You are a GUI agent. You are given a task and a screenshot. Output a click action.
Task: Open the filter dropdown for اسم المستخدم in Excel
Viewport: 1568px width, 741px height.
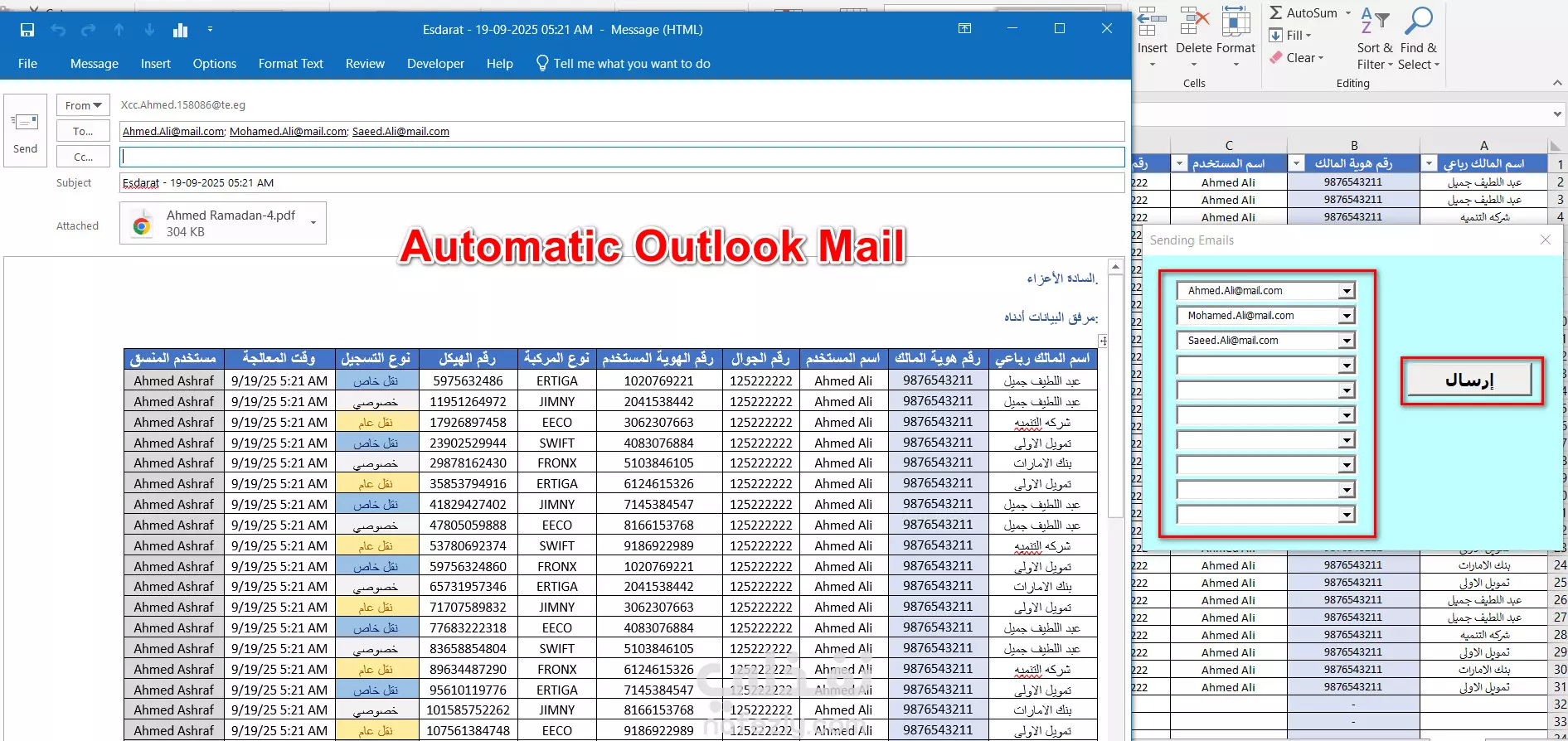tap(1179, 163)
